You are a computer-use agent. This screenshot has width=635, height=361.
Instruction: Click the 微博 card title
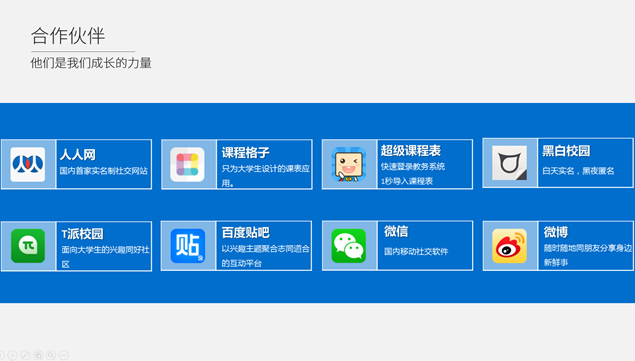556,232
